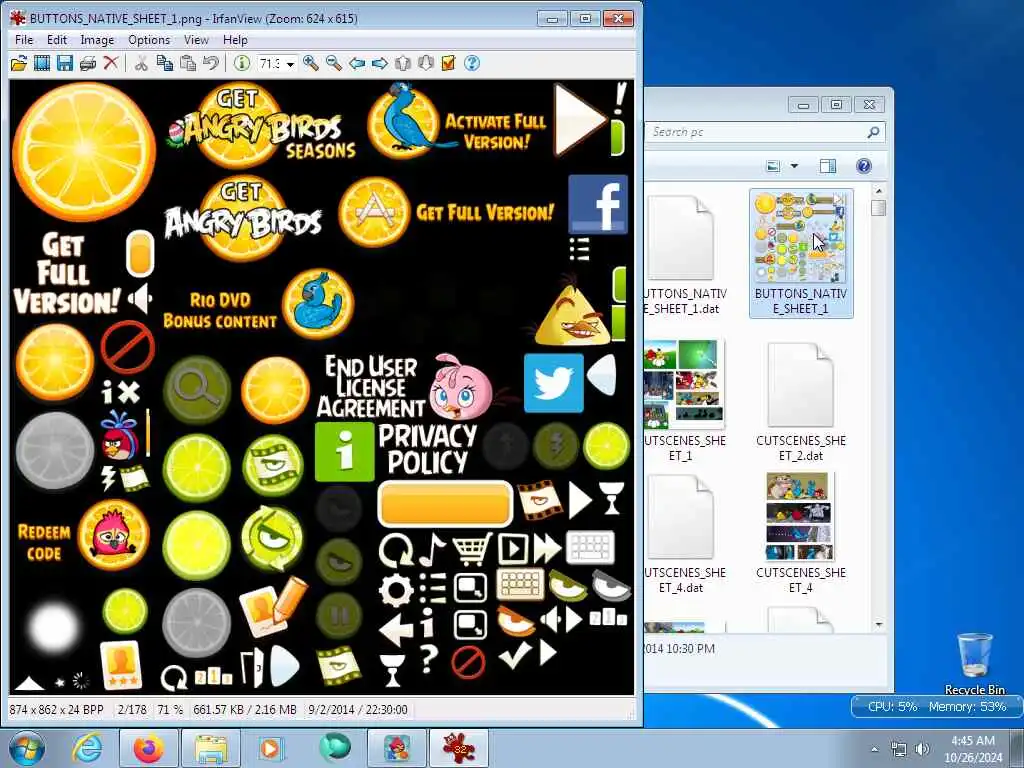Open the Edit menu in IrfanView
The image size is (1024, 768).
tap(57, 40)
